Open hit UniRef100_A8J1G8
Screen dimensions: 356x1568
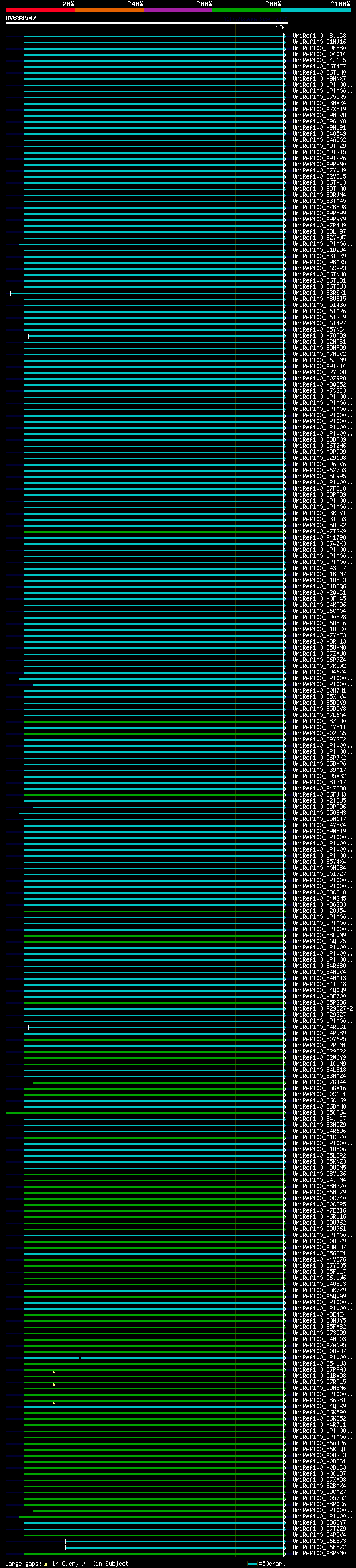[x=319, y=36]
